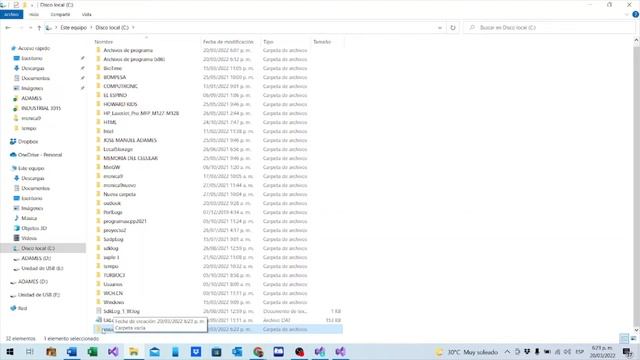640x360 pixels.
Task: Focus the 'Buscar en Disco local' search box
Action: (549, 28)
